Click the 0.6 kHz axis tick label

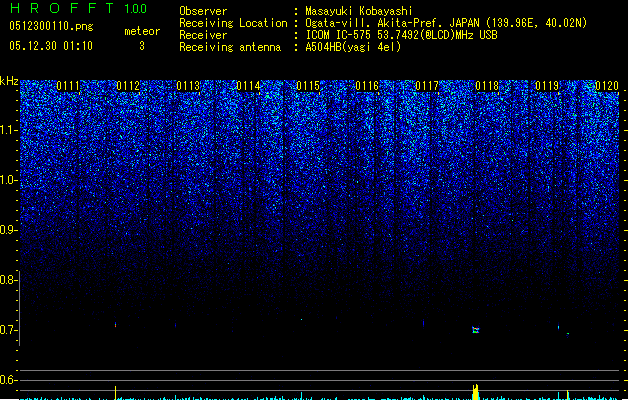click(x=9, y=380)
